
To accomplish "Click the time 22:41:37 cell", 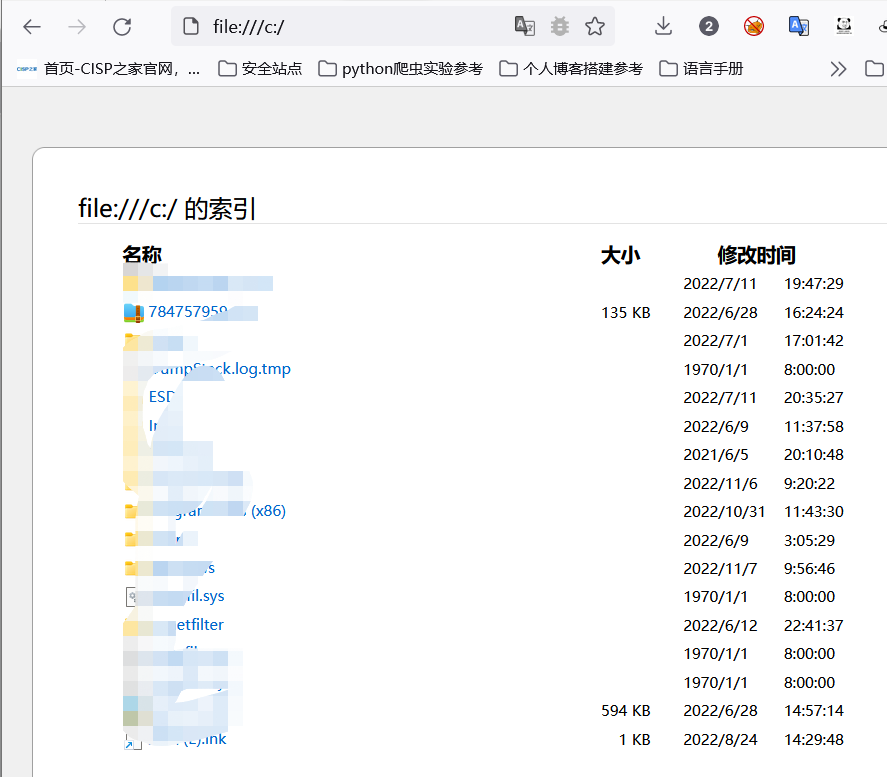I will (813, 625).
